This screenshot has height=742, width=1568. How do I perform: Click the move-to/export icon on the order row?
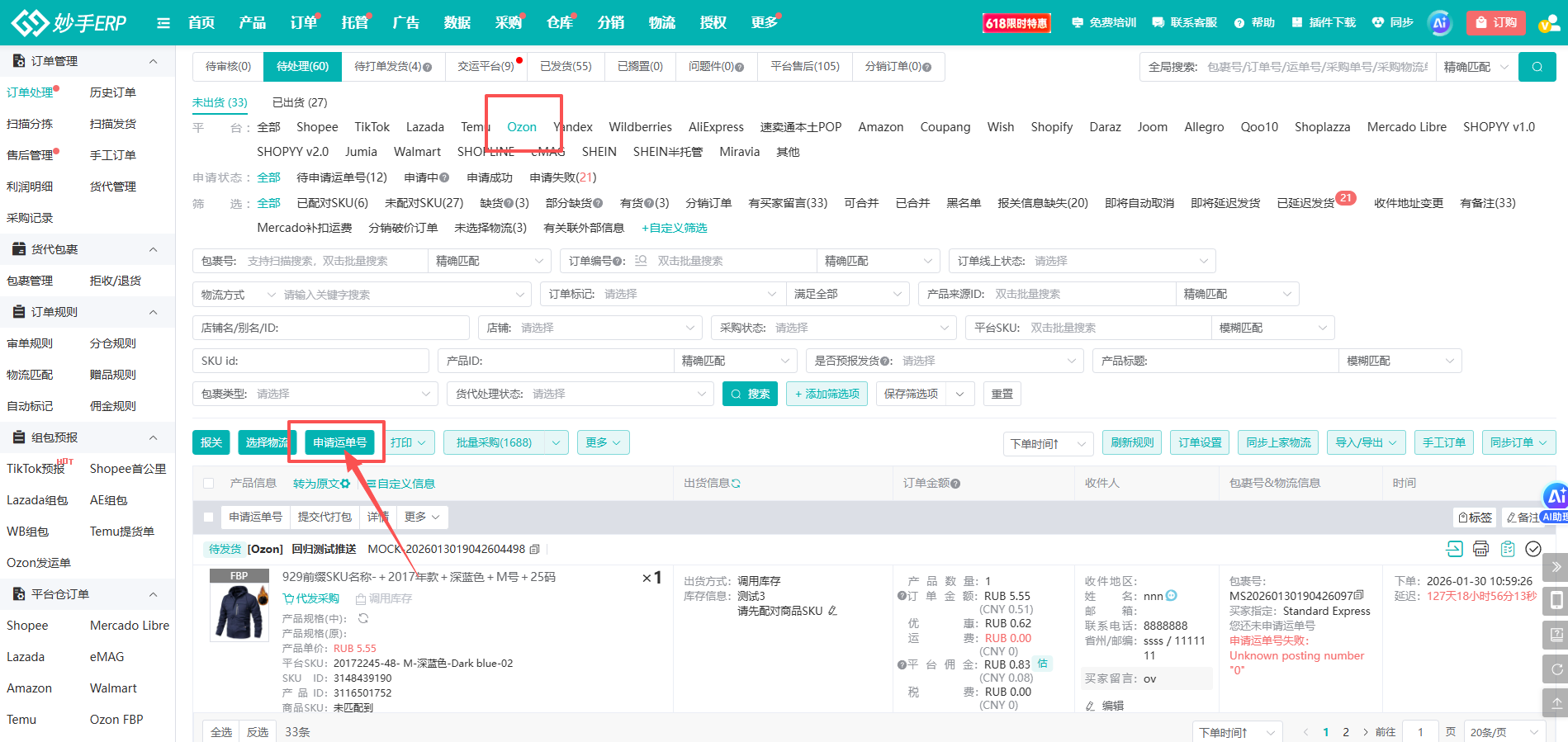click(x=1454, y=549)
